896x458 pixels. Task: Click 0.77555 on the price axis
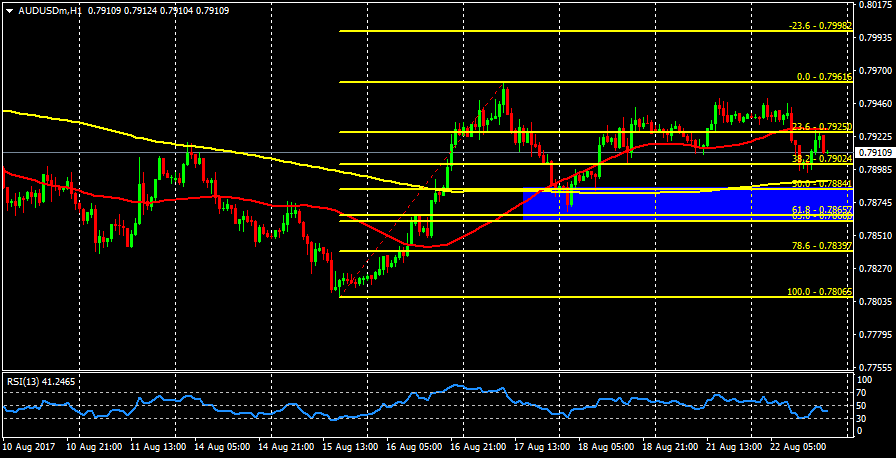pyautogui.click(x=876, y=367)
